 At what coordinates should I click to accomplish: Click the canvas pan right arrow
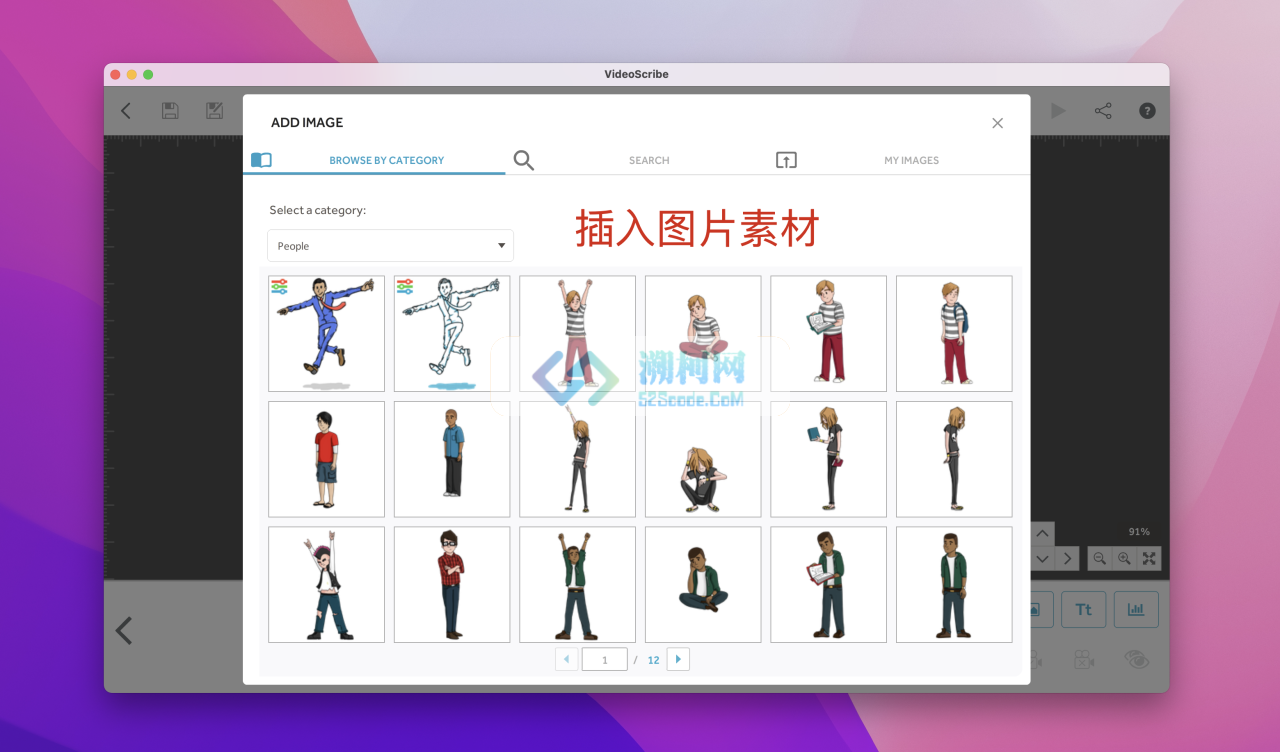click(x=1067, y=558)
